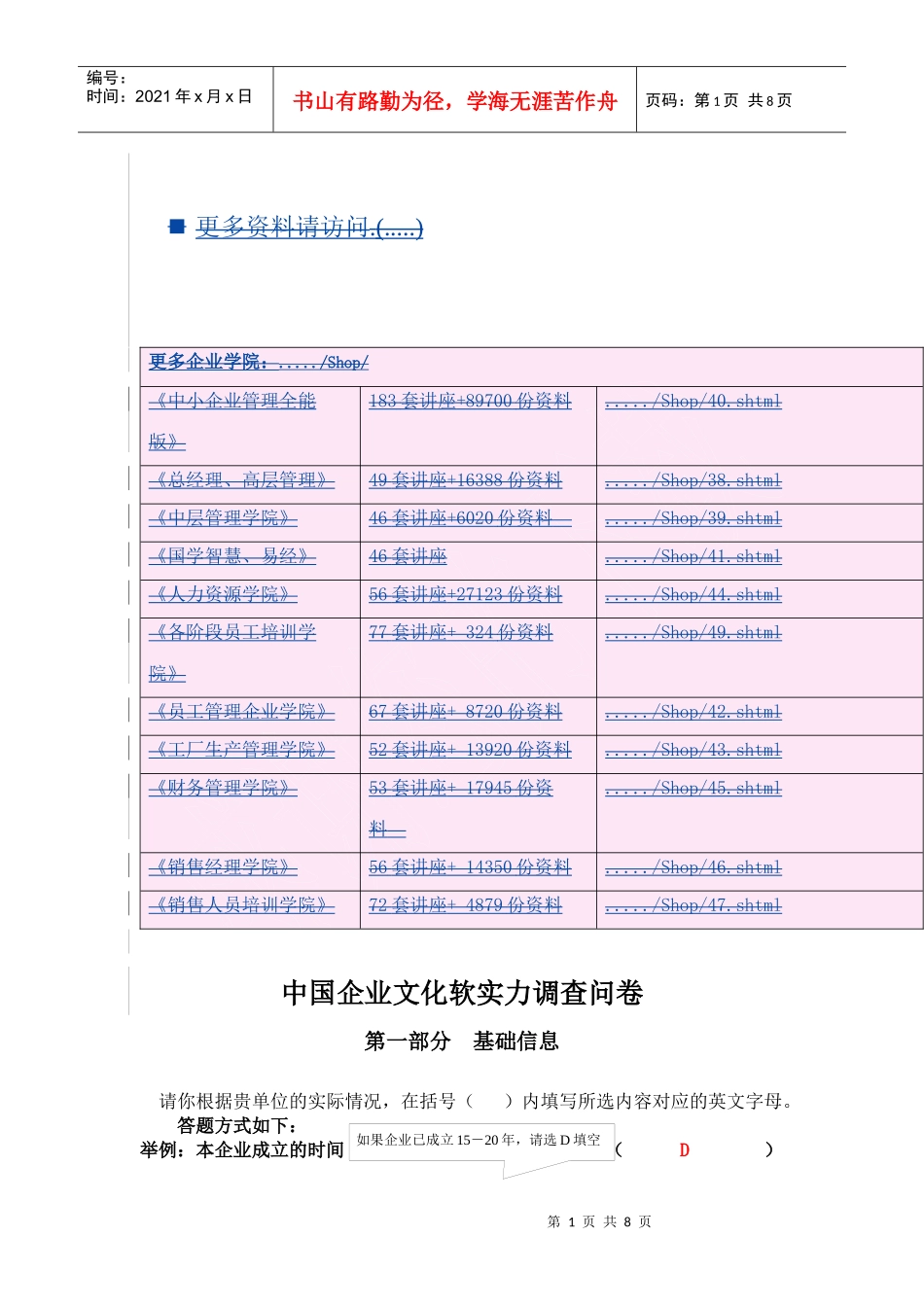The image size is (924, 1307).
Task: Click the title 中国企业文化软实力调查问卷
Action: tap(463, 993)
